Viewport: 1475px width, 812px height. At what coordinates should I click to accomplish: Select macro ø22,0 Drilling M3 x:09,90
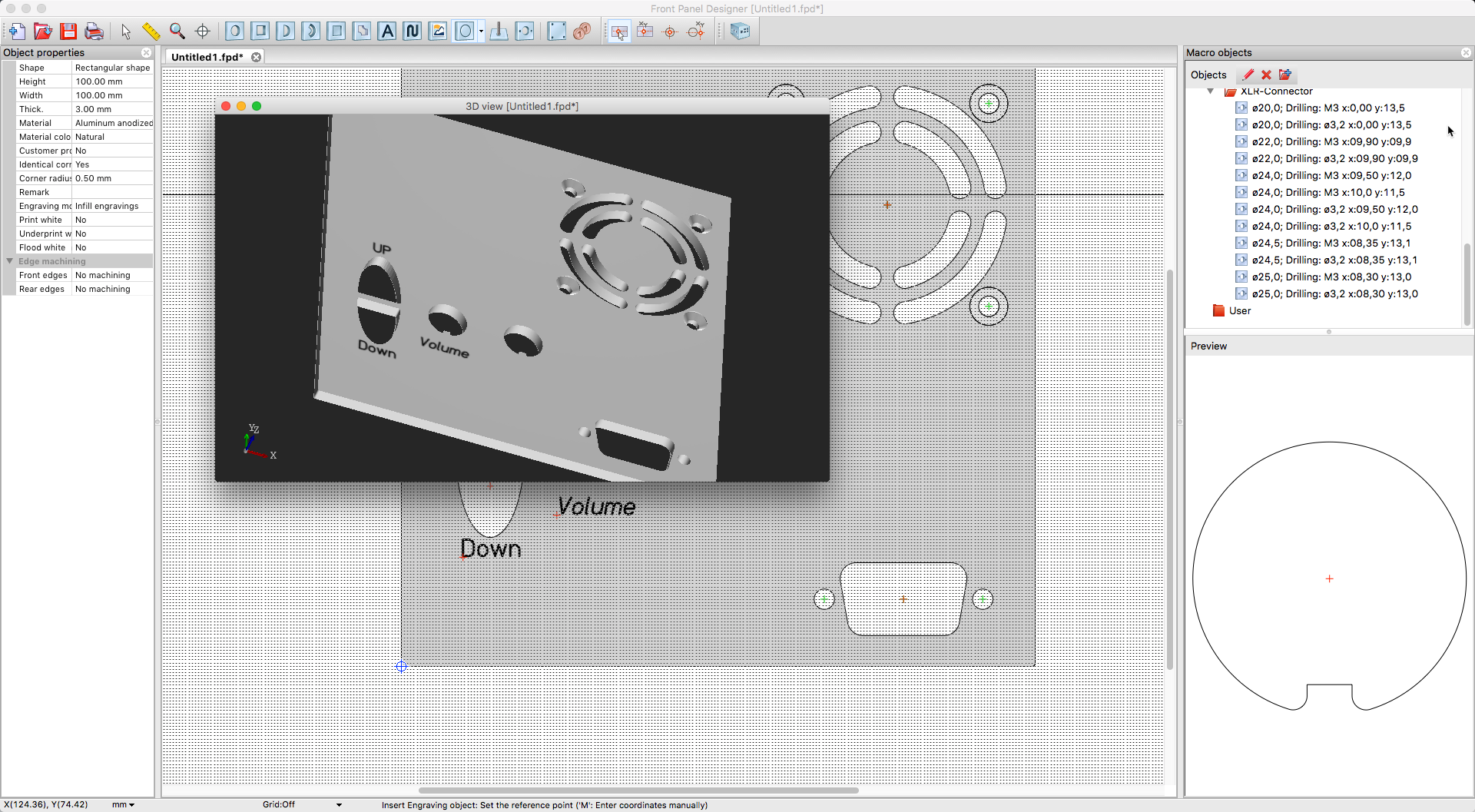(x=1331, y=142)
